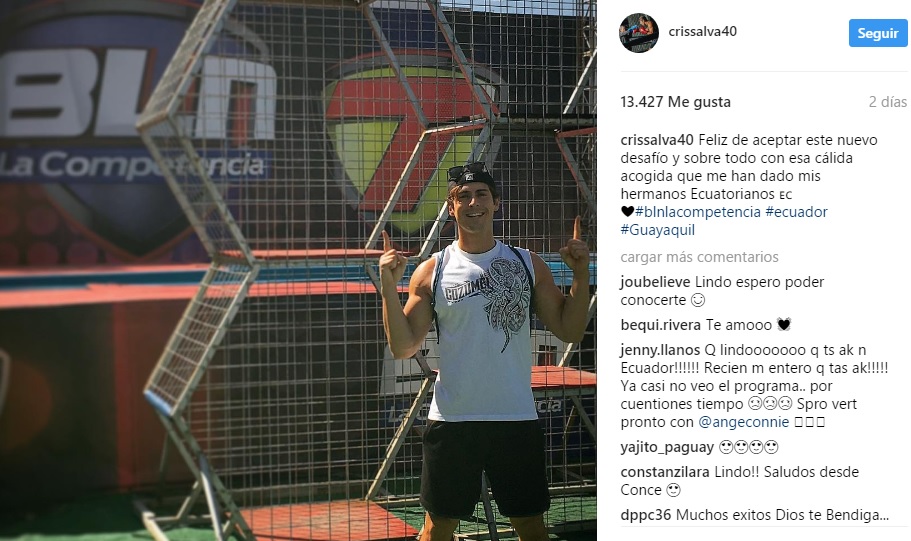The height and width of the screenshot is (541, 911).
Task: Click the smiley emoji in joubelieve comment
Action: point(698,300)
